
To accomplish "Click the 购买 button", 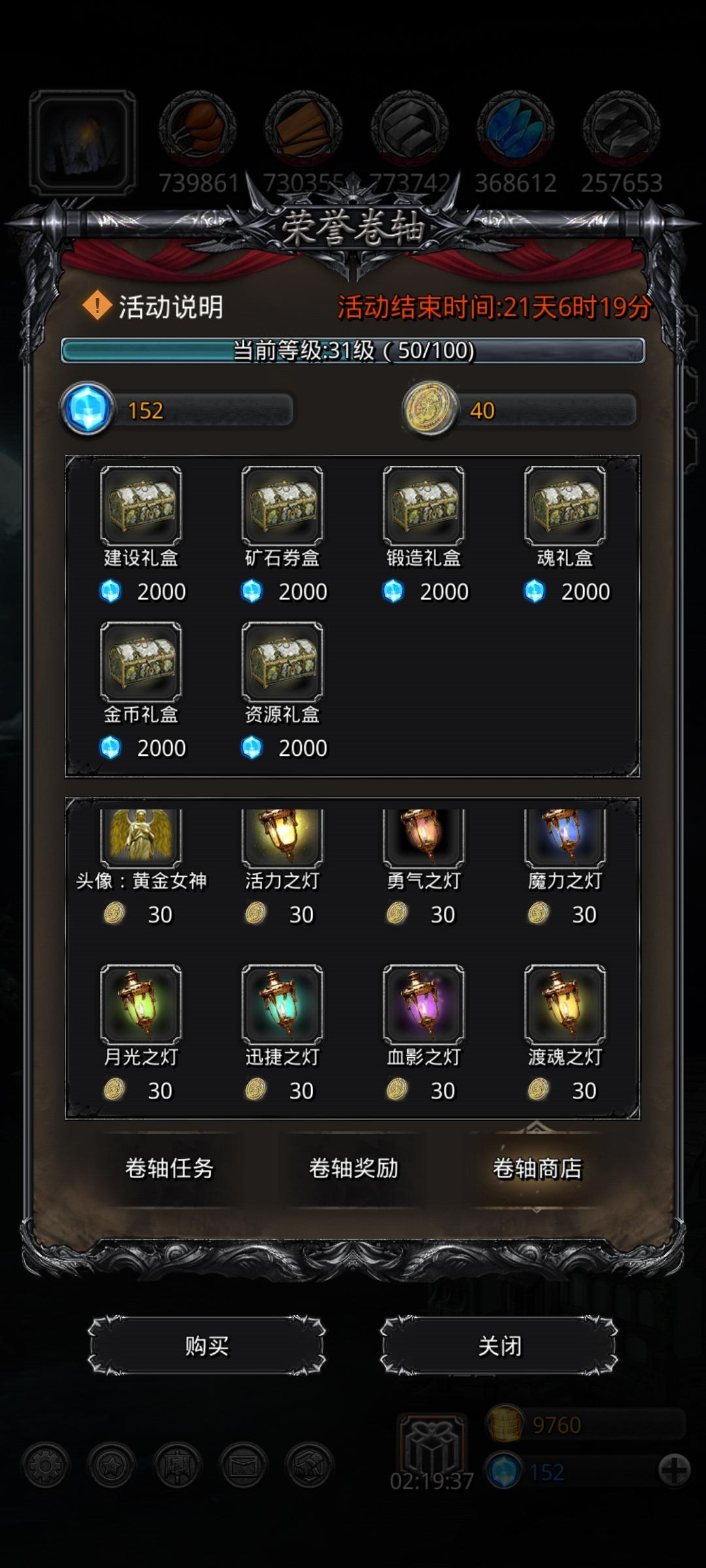I will pyautogui.click(x=207, y=1346).
